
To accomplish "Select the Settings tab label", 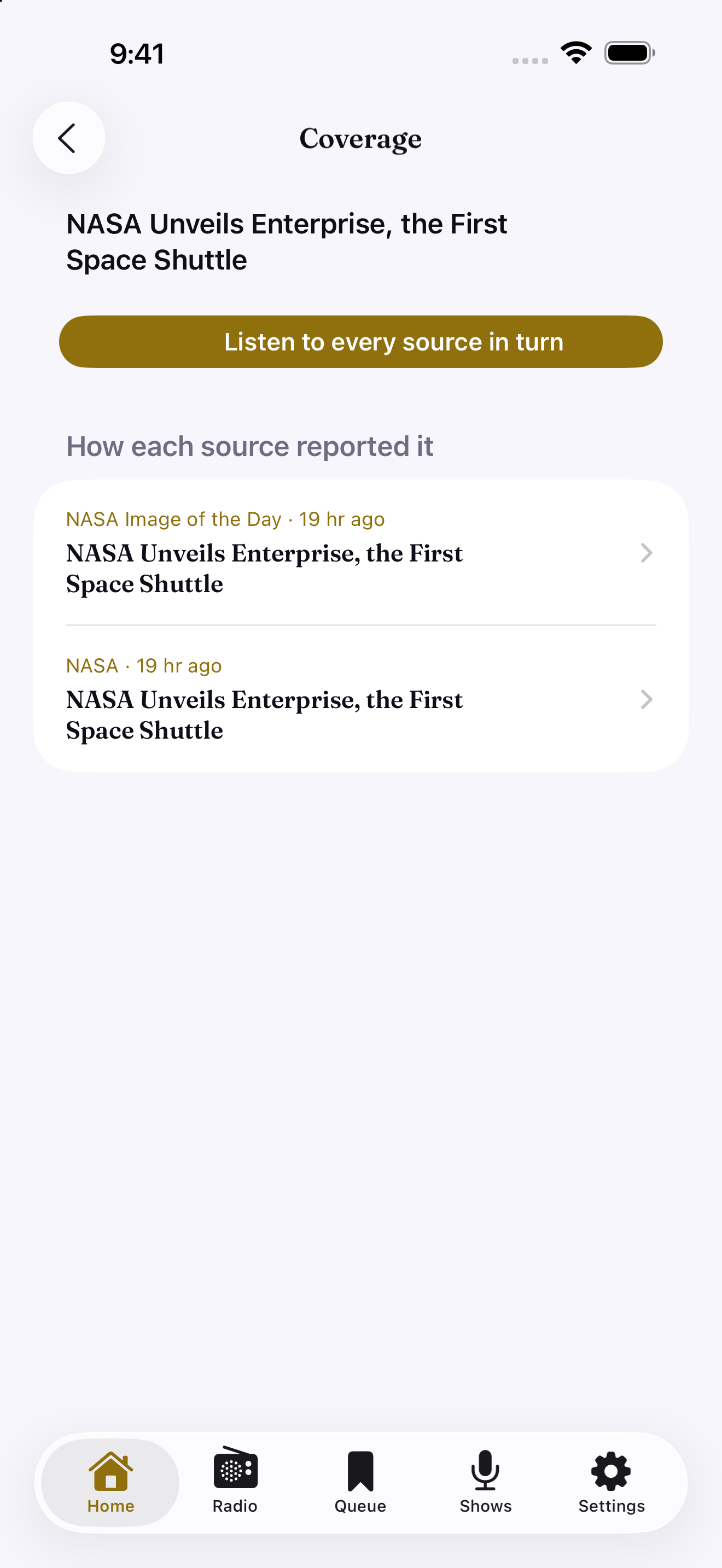I will coord(611,1506).
